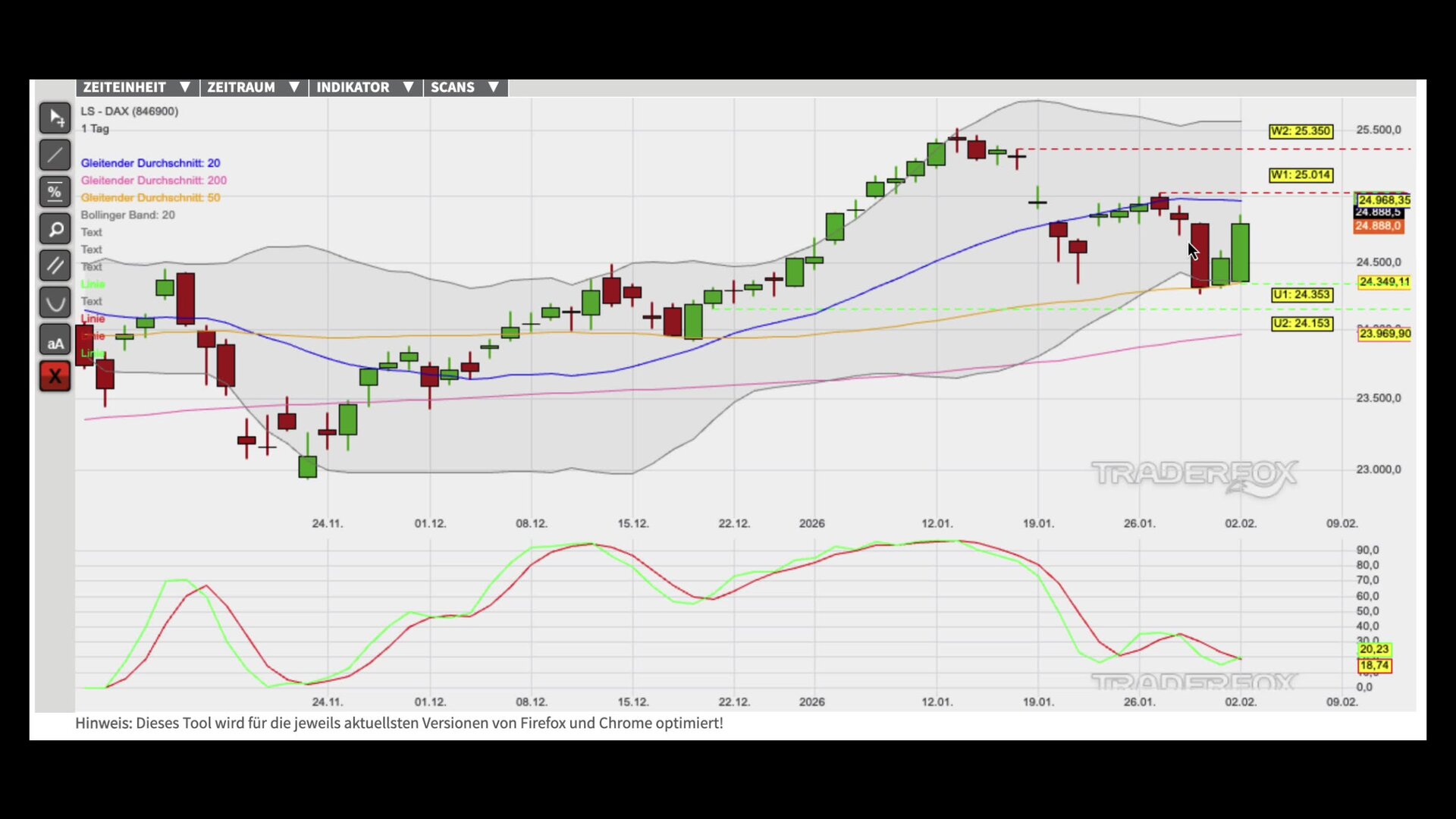The height and width of the screenshot is (819, 1456).
Task: Select the orange Gleitender Durchschnitt: 50 label
Action: coord(150,198)
